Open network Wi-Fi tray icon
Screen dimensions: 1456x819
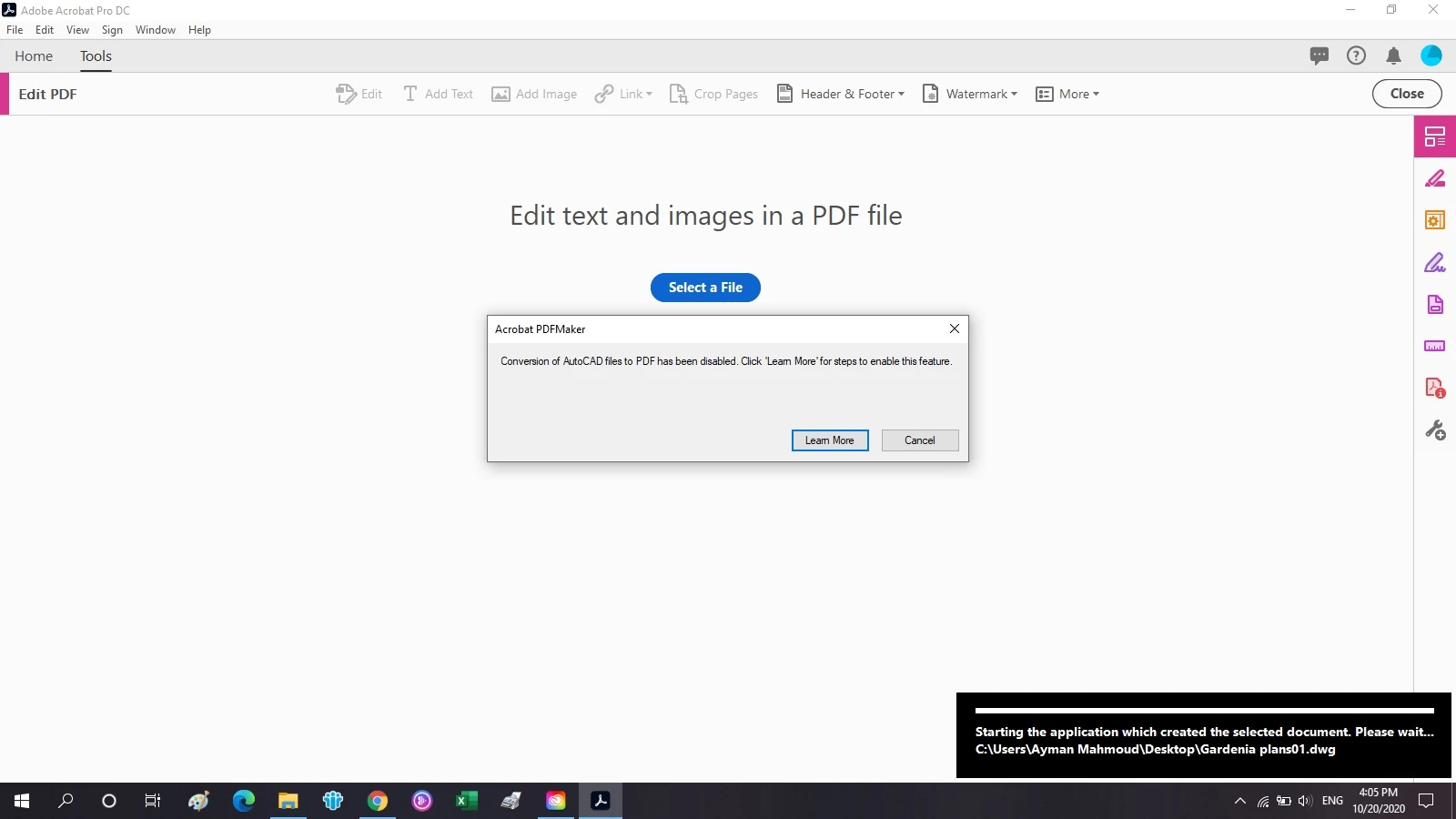coord(1263,801)
